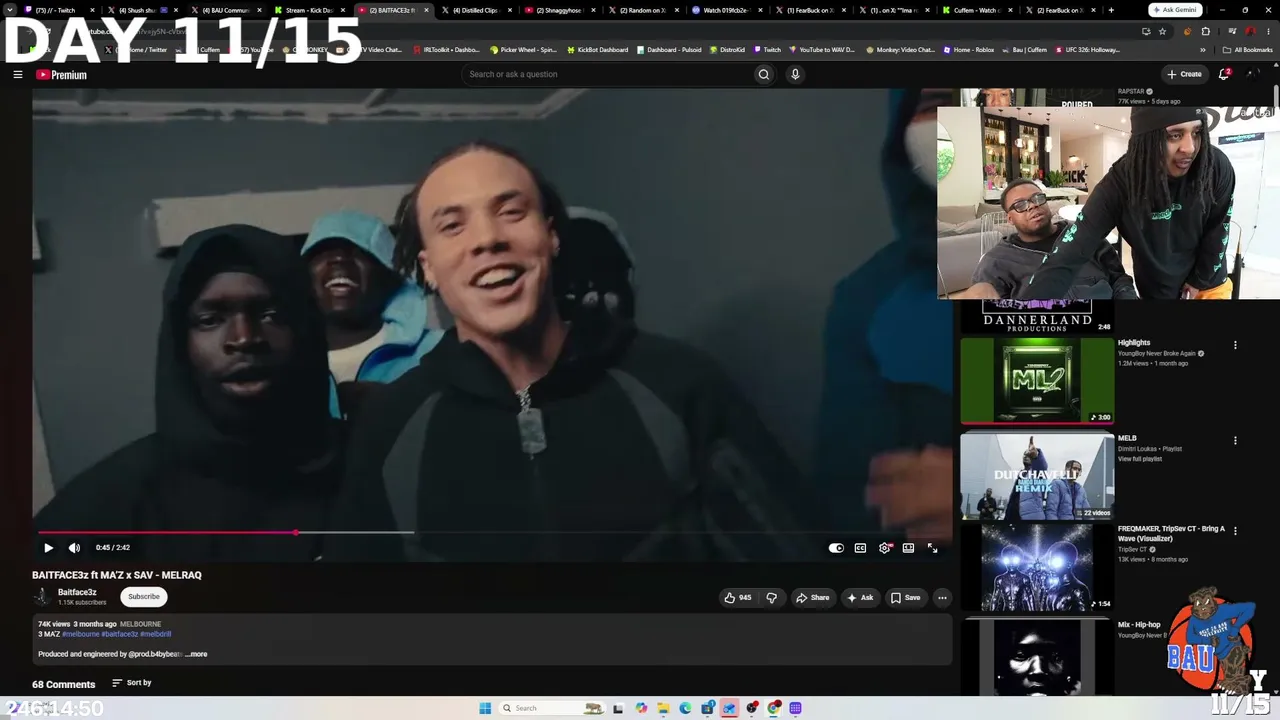Click the FREQMAKER, TripSev CT video title
The image size is (1280, 720).
point(1171,534)
